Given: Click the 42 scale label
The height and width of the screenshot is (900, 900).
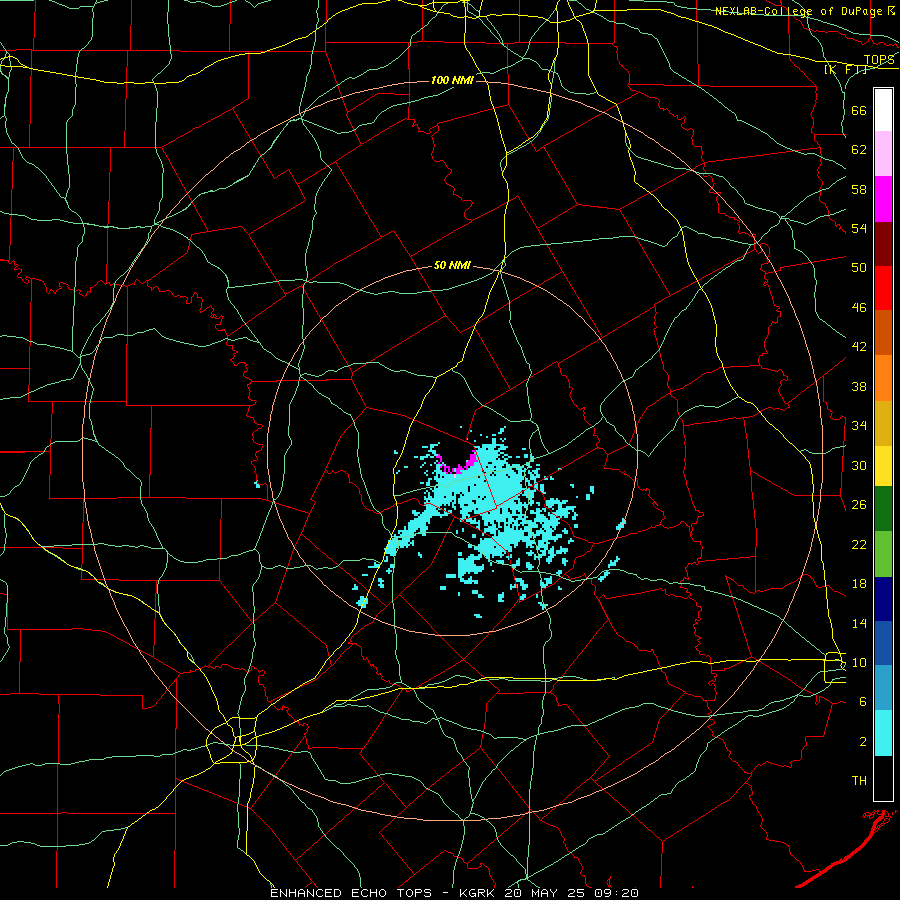Looking at the screenshot, I should 859,346.
